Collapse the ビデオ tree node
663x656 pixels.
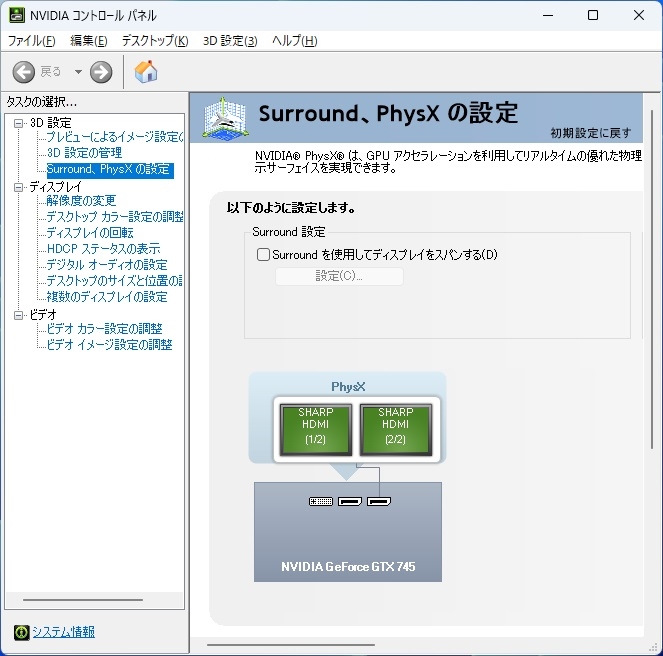click(18, 315)
